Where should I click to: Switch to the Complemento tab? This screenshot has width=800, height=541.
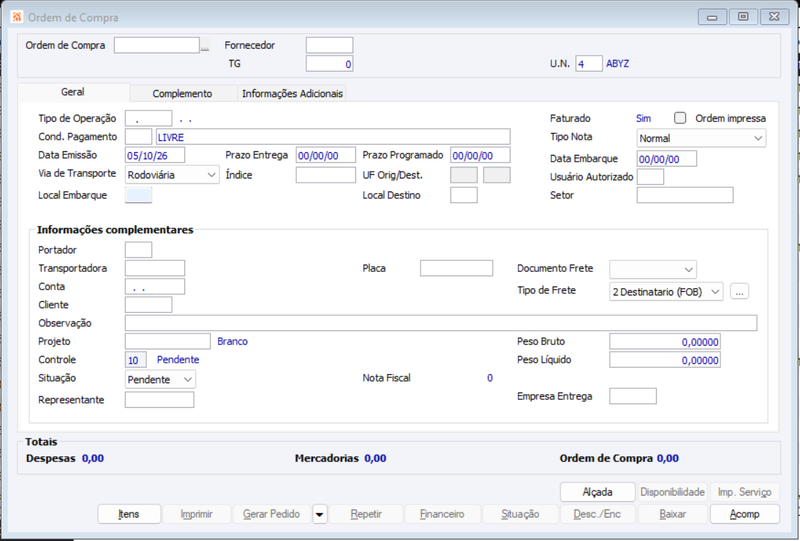[x=182, y=93]
